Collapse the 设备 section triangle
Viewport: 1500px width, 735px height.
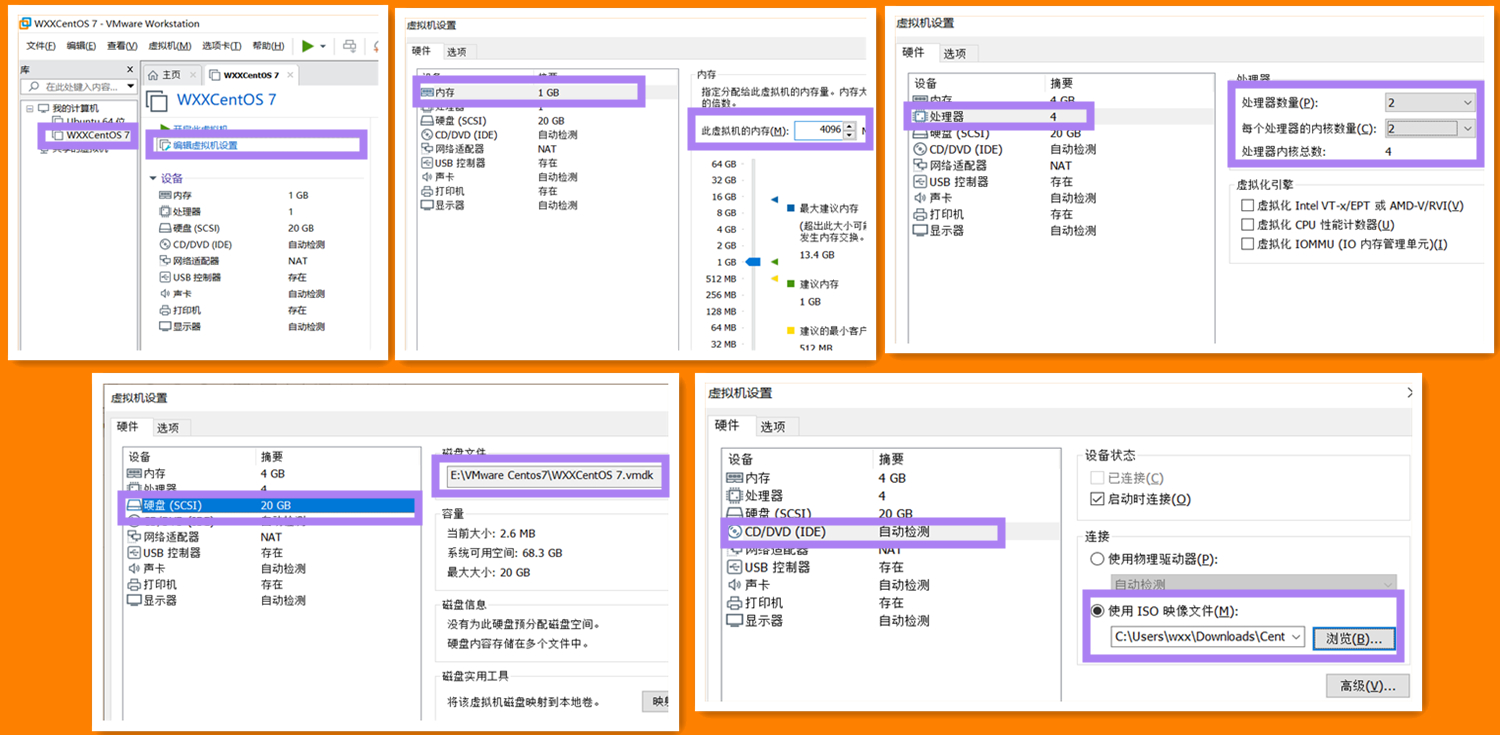tap(153, 178)
